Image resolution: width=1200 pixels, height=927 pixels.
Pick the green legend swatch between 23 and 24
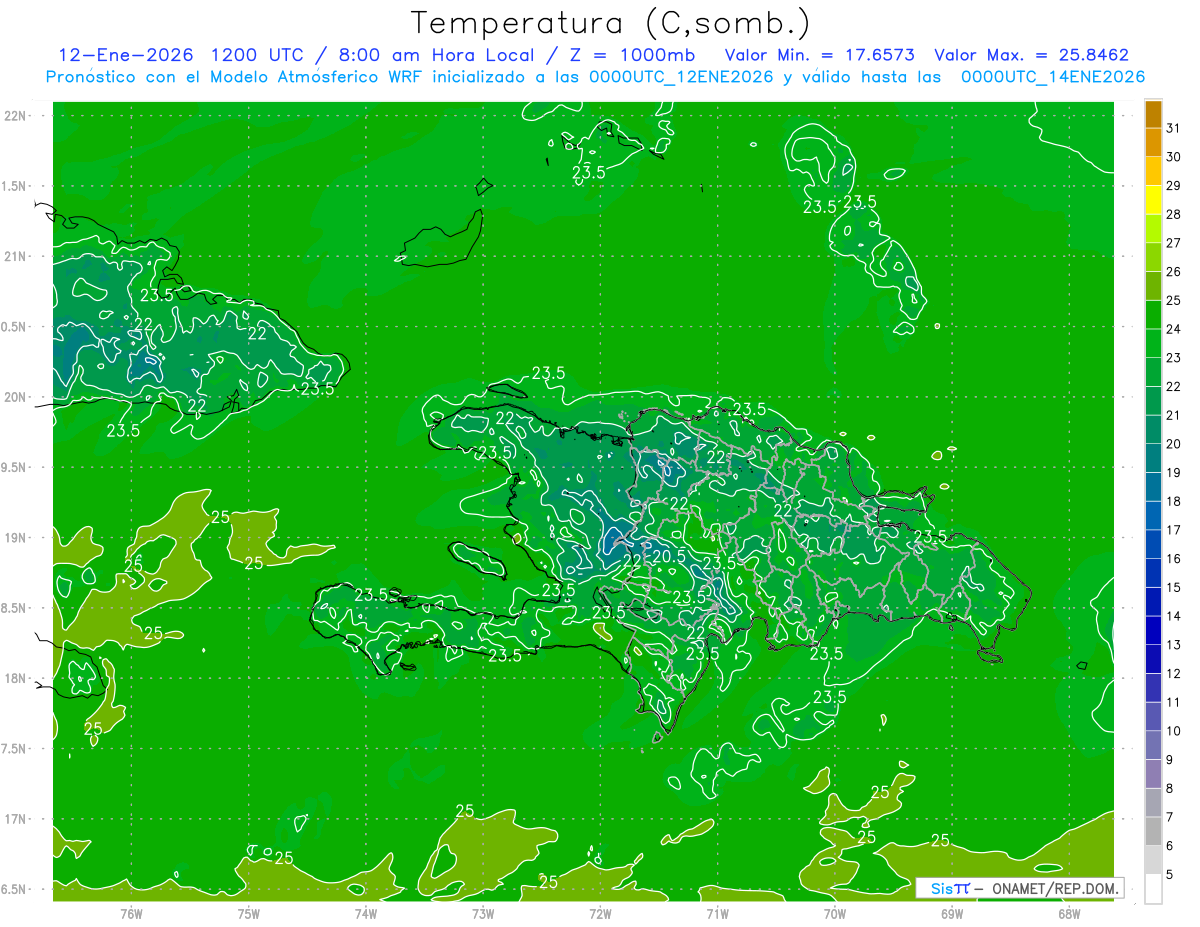pyautogui.click(x=1154, y=344)
